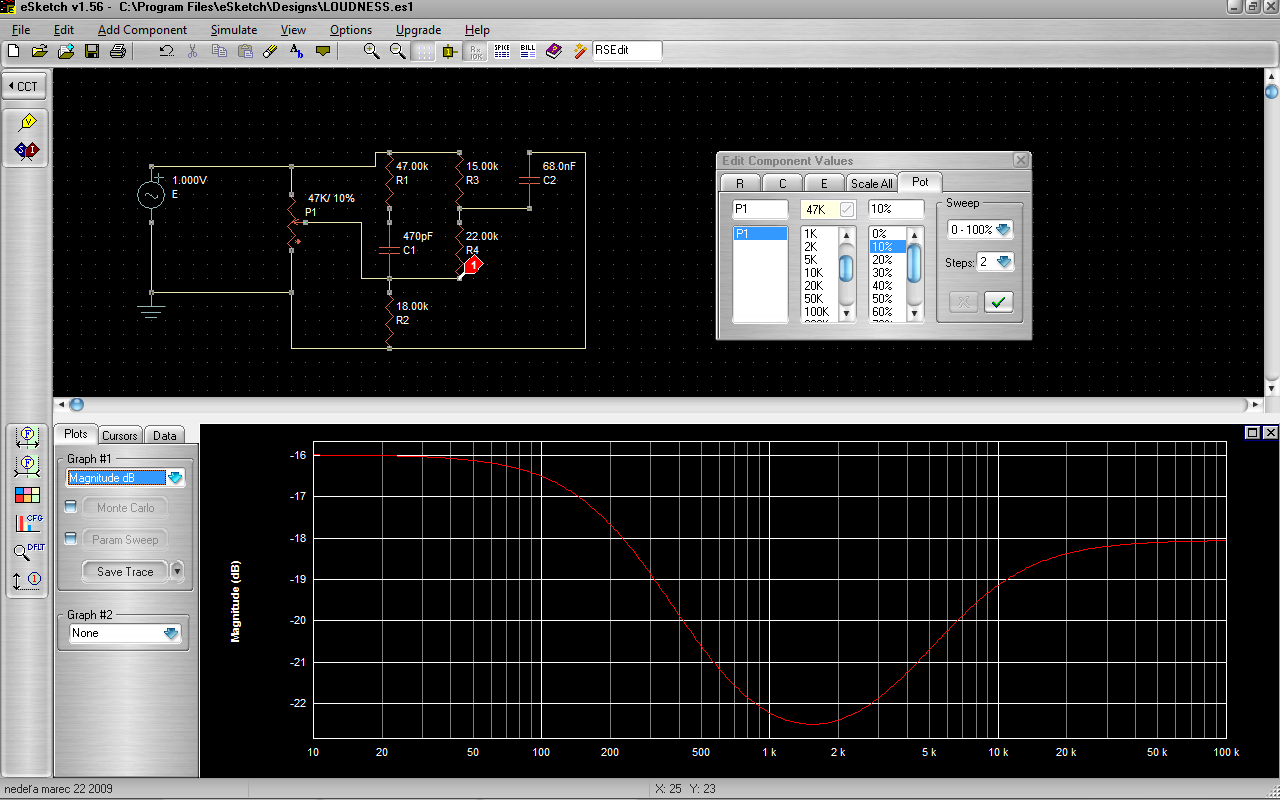
Task: Select 20% in the pot percentage list
Action: coord(887,260)
